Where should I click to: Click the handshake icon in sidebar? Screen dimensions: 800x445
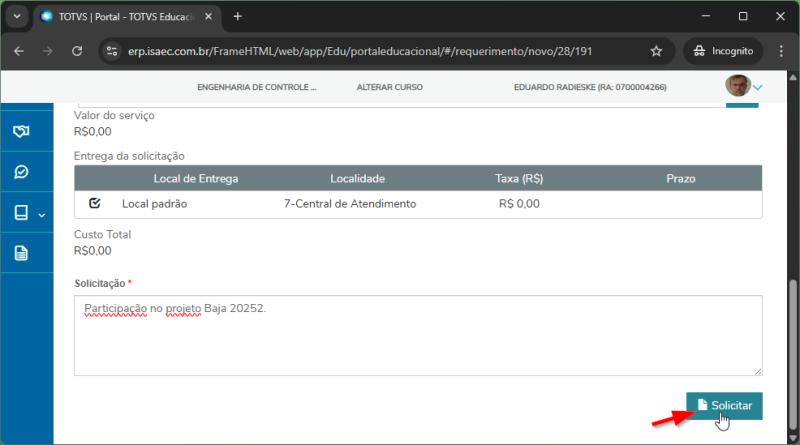21,132
